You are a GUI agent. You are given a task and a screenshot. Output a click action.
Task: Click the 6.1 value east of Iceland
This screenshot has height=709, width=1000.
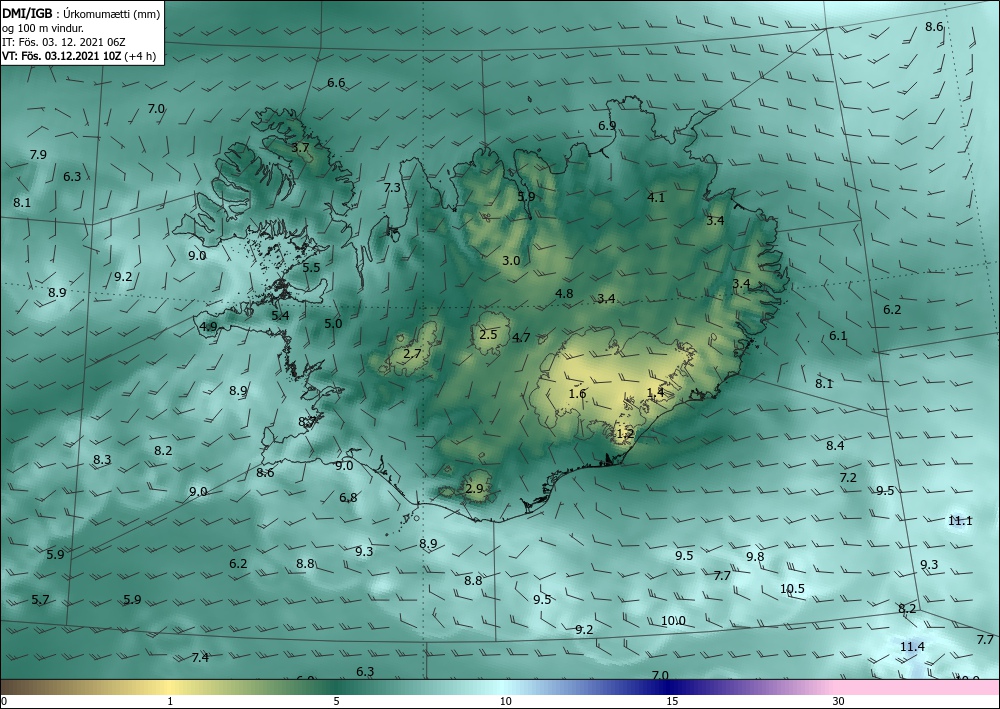click(838, 336)
